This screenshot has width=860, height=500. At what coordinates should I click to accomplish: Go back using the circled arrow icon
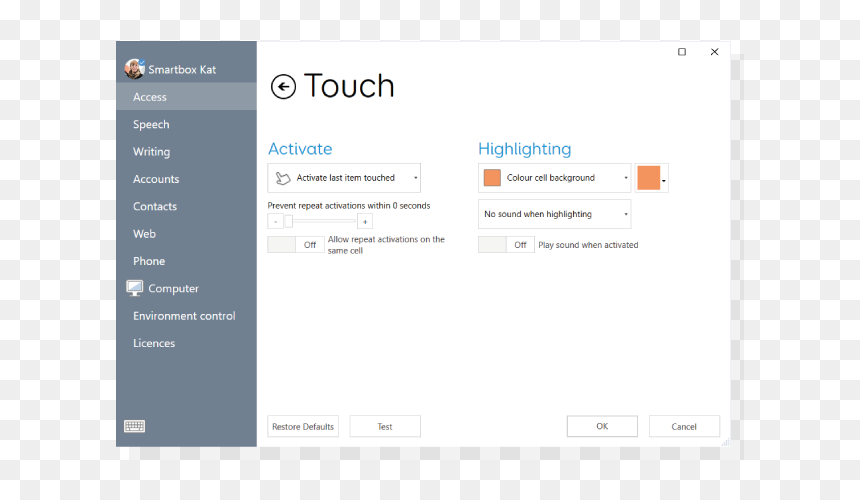[x=283, y=87]
